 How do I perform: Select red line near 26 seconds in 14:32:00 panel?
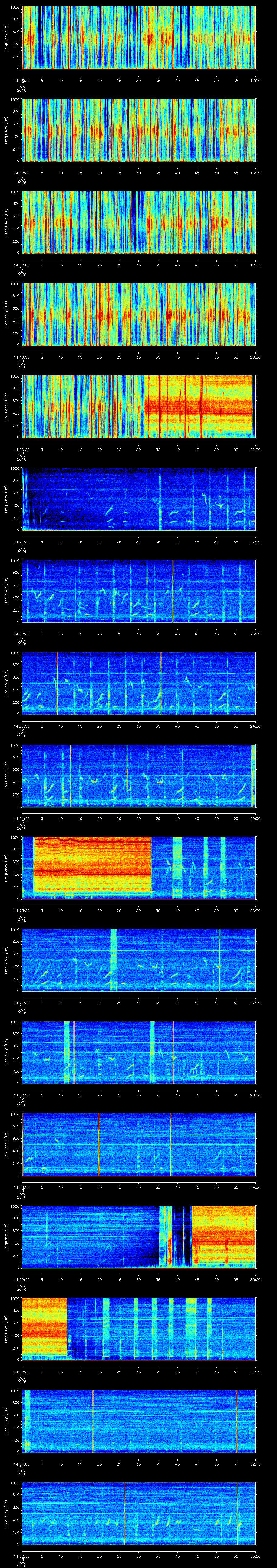(x=124, y=1513)
